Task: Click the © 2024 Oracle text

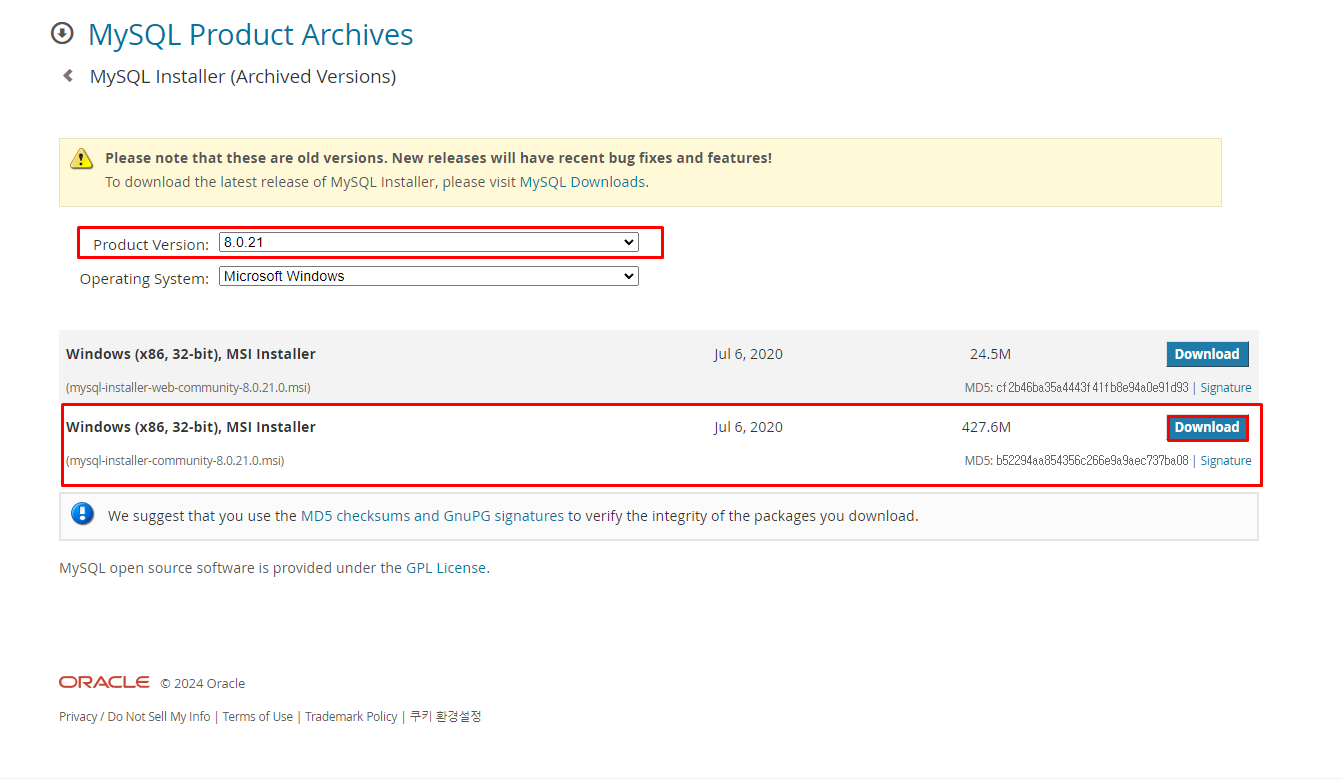Action: tap(203, 683)
